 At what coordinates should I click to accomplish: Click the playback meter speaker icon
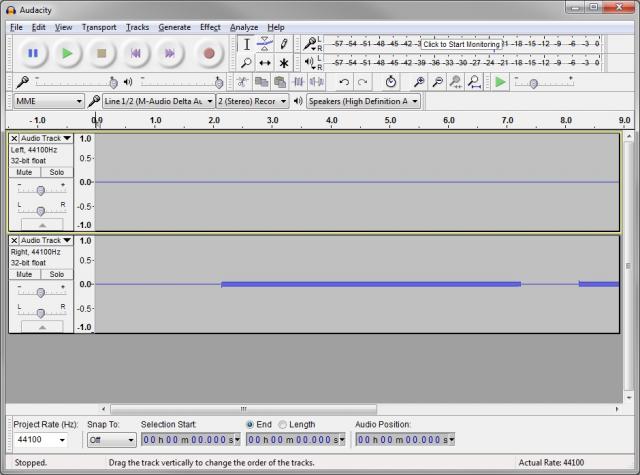pyautogui.click(x=310, y=62)
